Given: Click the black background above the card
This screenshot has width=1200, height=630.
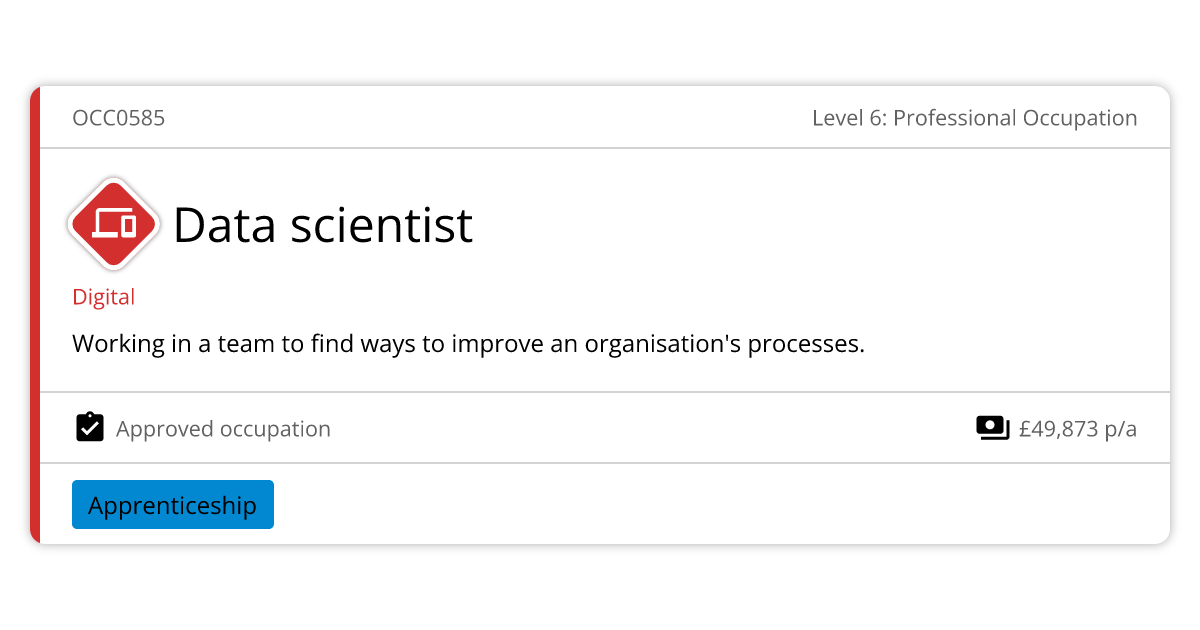Looking at the screenshot, I should 600,42.
